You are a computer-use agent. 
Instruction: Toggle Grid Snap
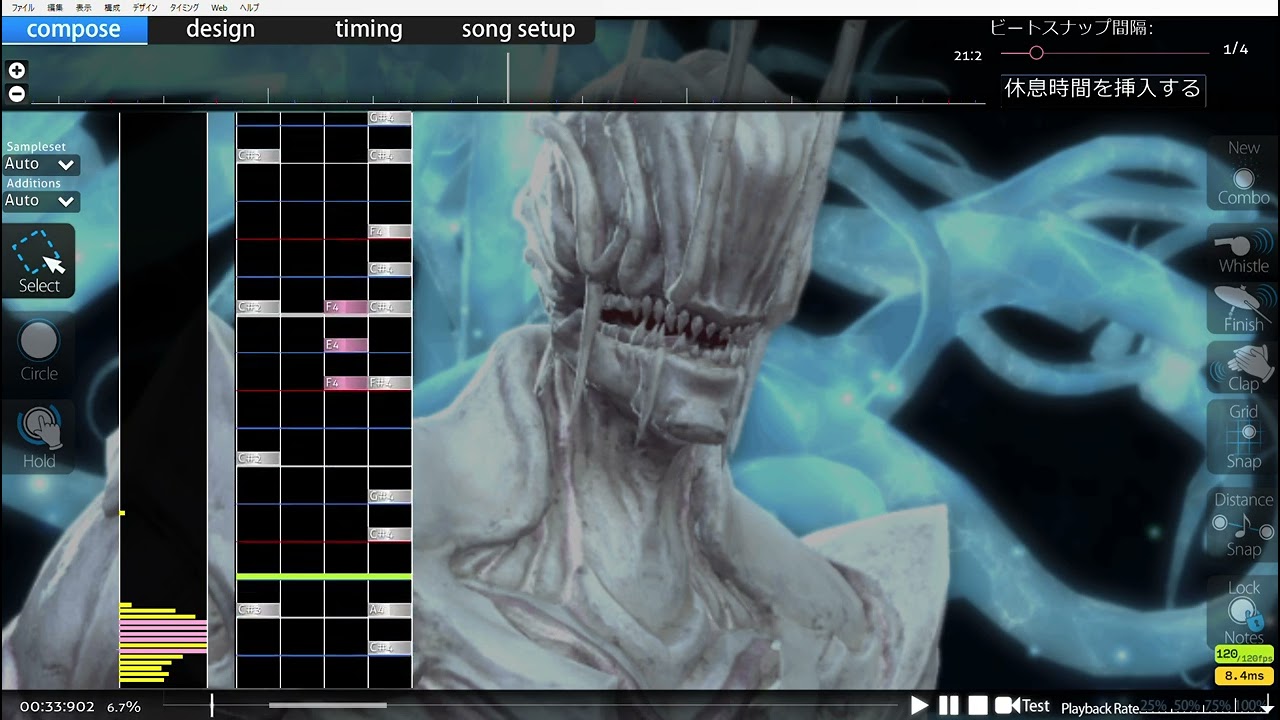point(1243,436)
